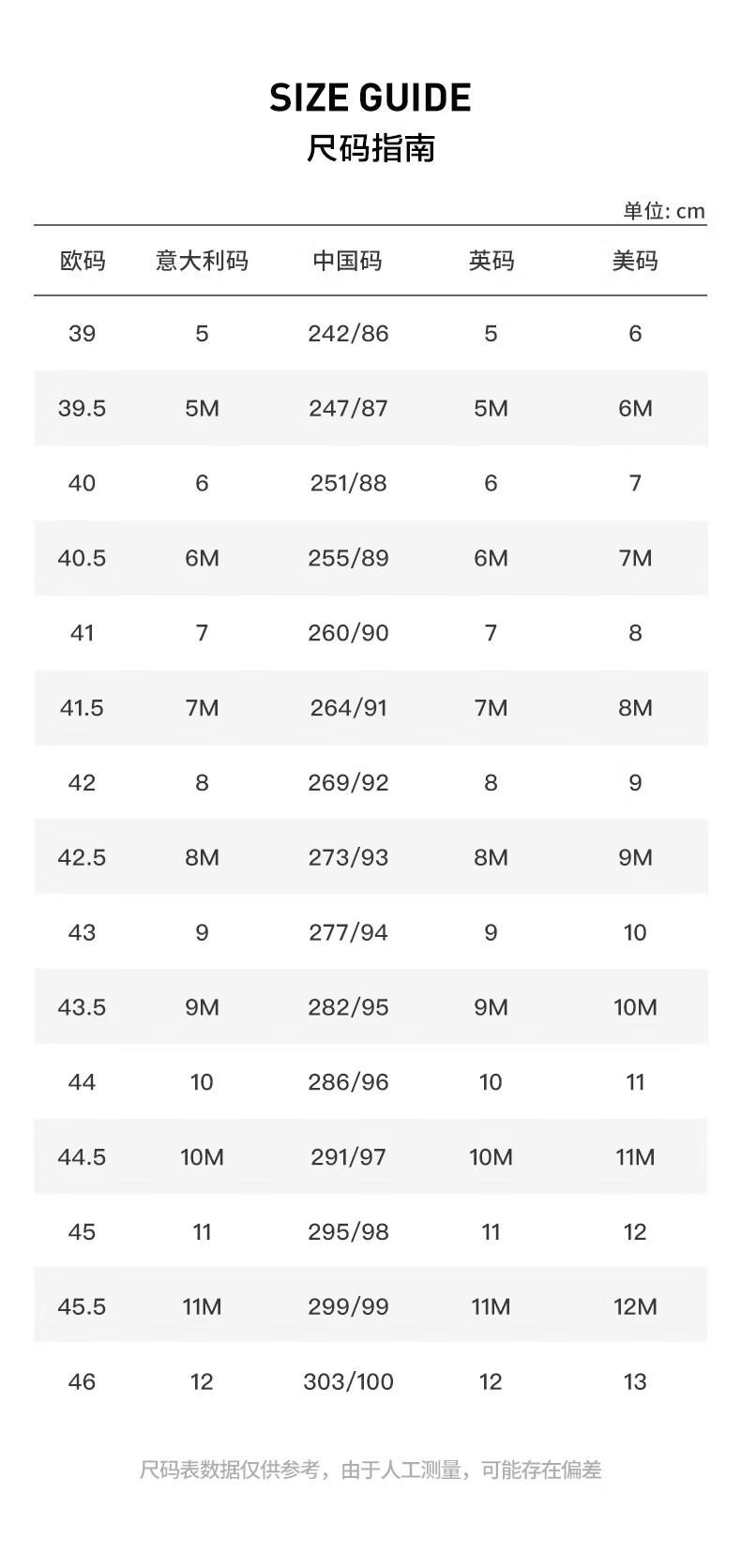Click US size 8M cell
The image size is (741, 1568).
(x=635, y=708)
